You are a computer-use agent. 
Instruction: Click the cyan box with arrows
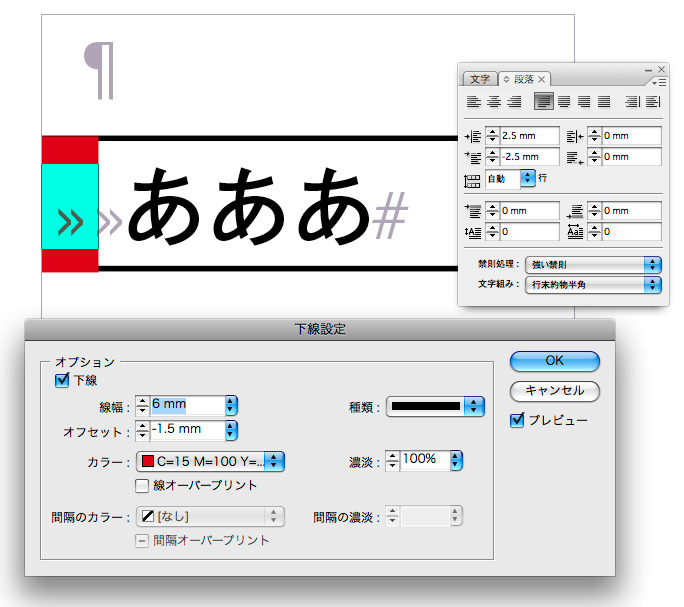pyautogui.click(x=70, y=206)
